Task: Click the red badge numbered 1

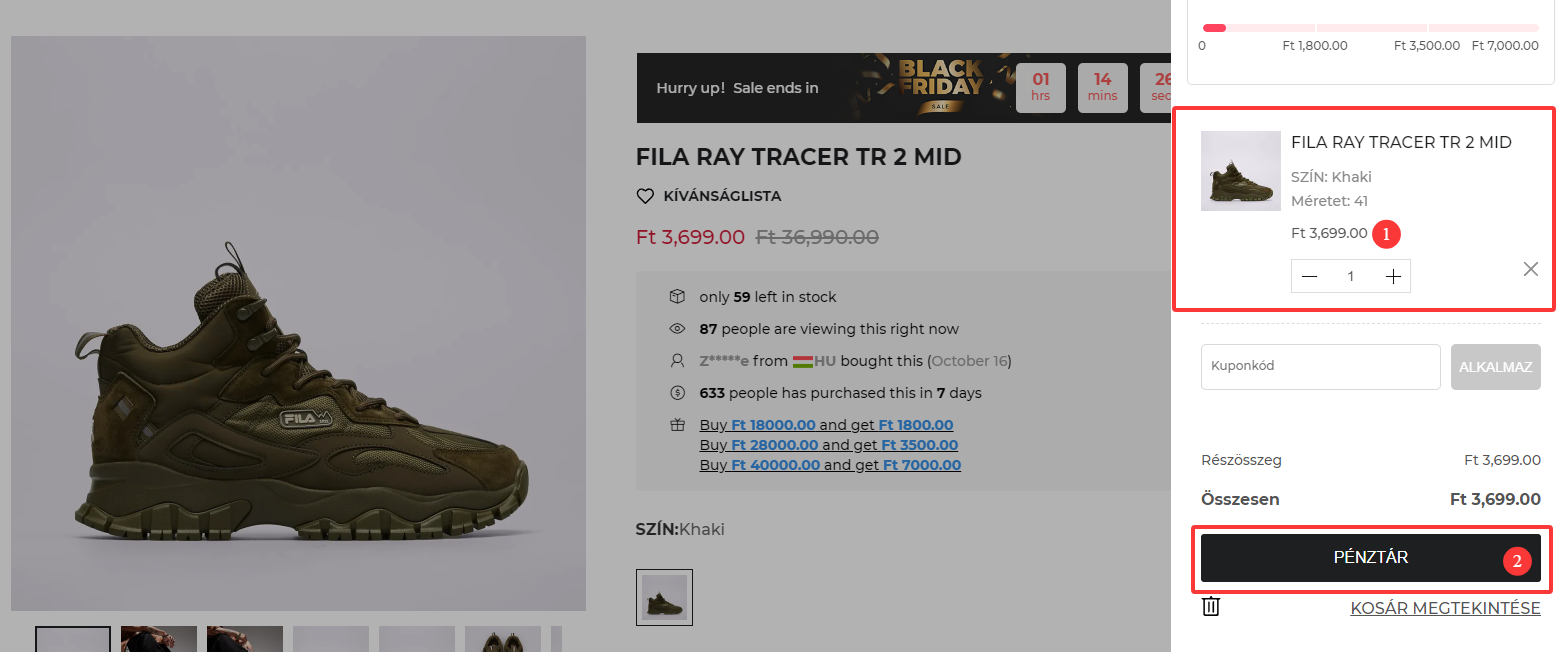Action: (x=1386, y=234)
